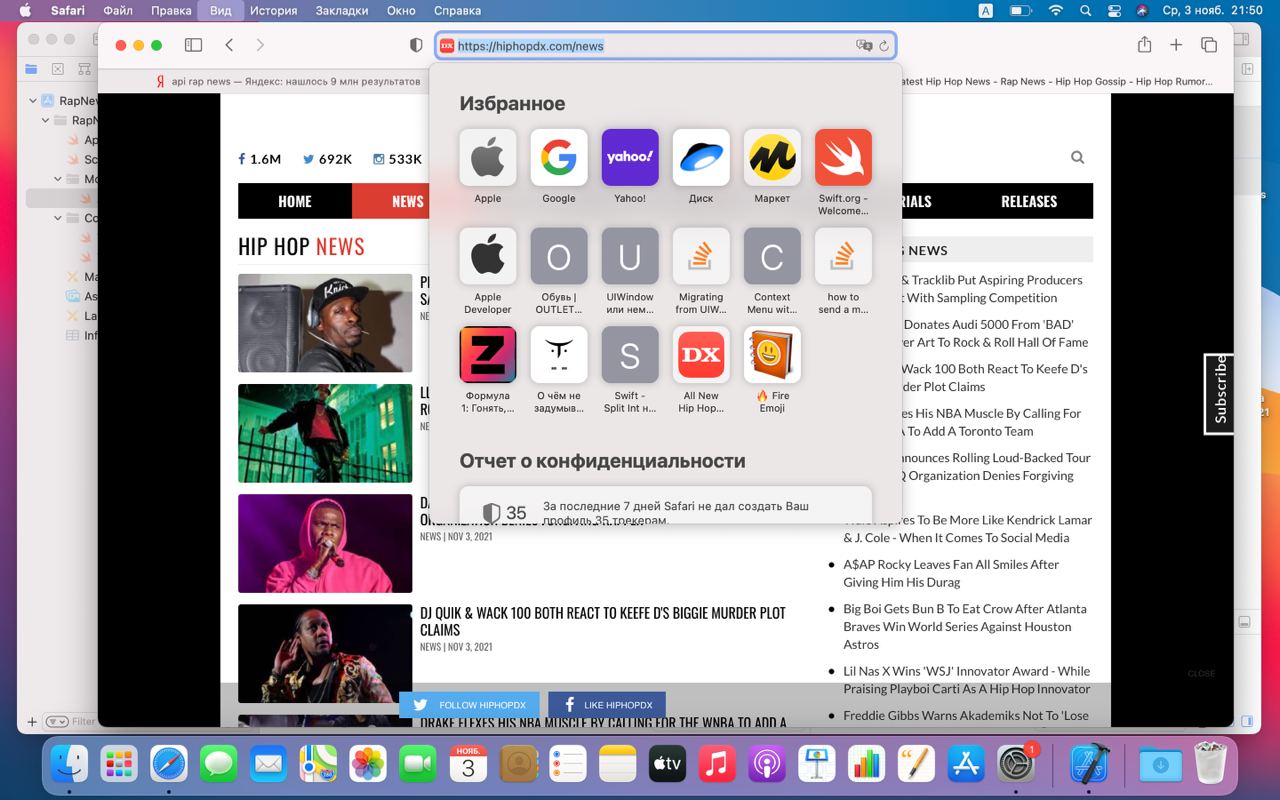This screenshot has height=800, width=1280.
Task: Select the RELEASES navigation tab
Action: [1029, 201]
